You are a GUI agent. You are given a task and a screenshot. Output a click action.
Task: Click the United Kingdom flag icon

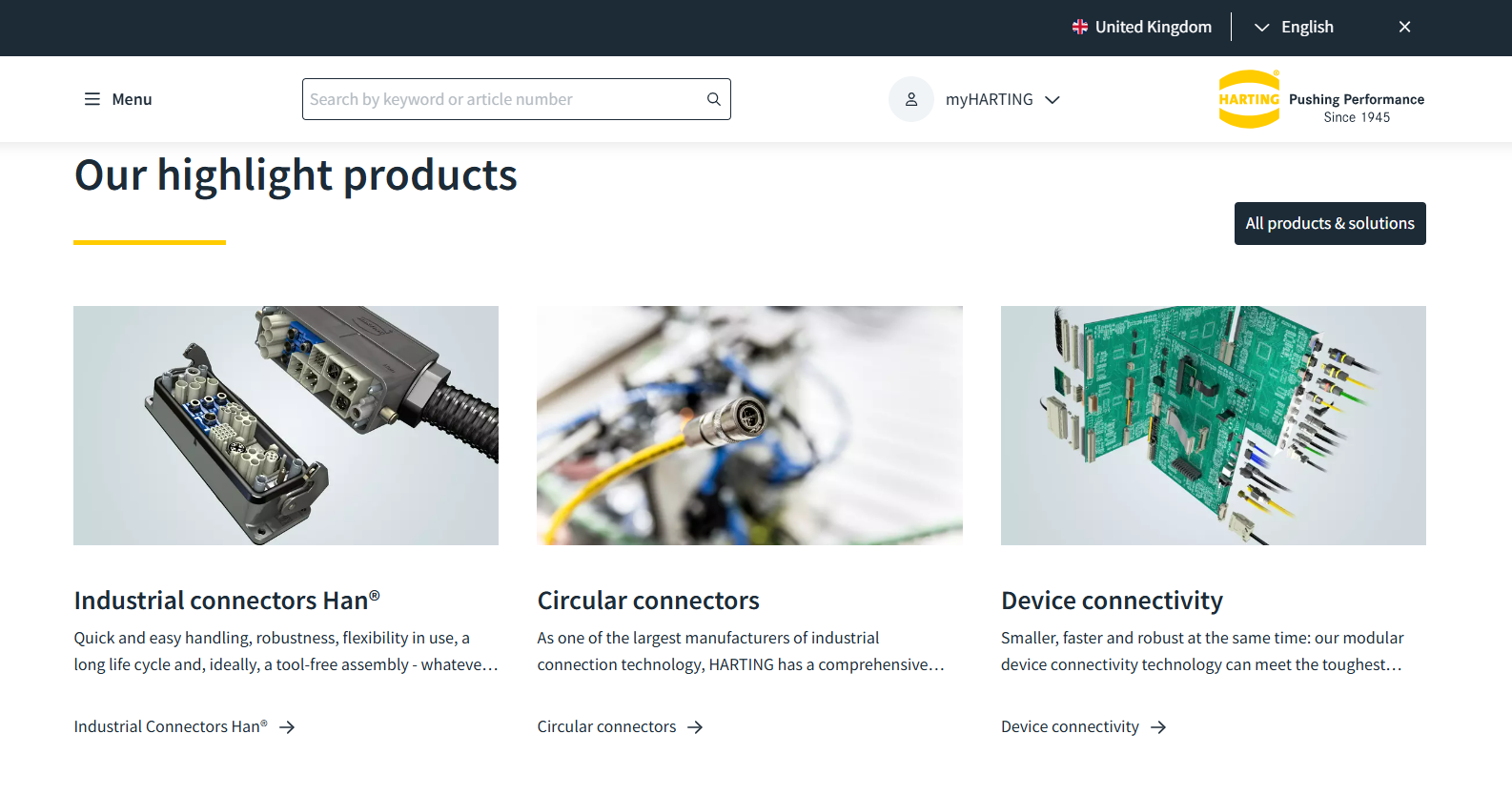coord(1079,27)
